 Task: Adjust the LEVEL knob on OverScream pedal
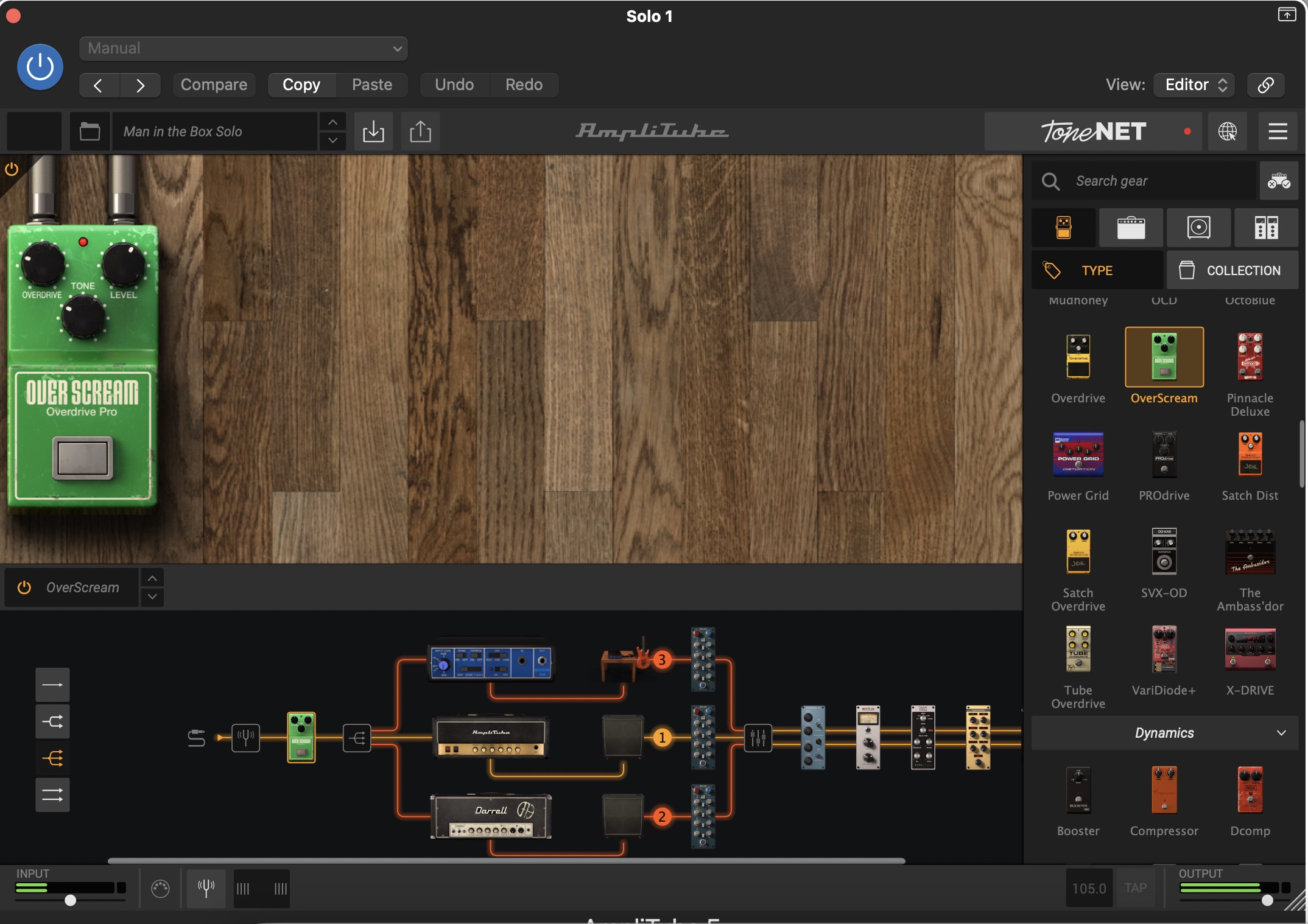[x=124, y=264]
